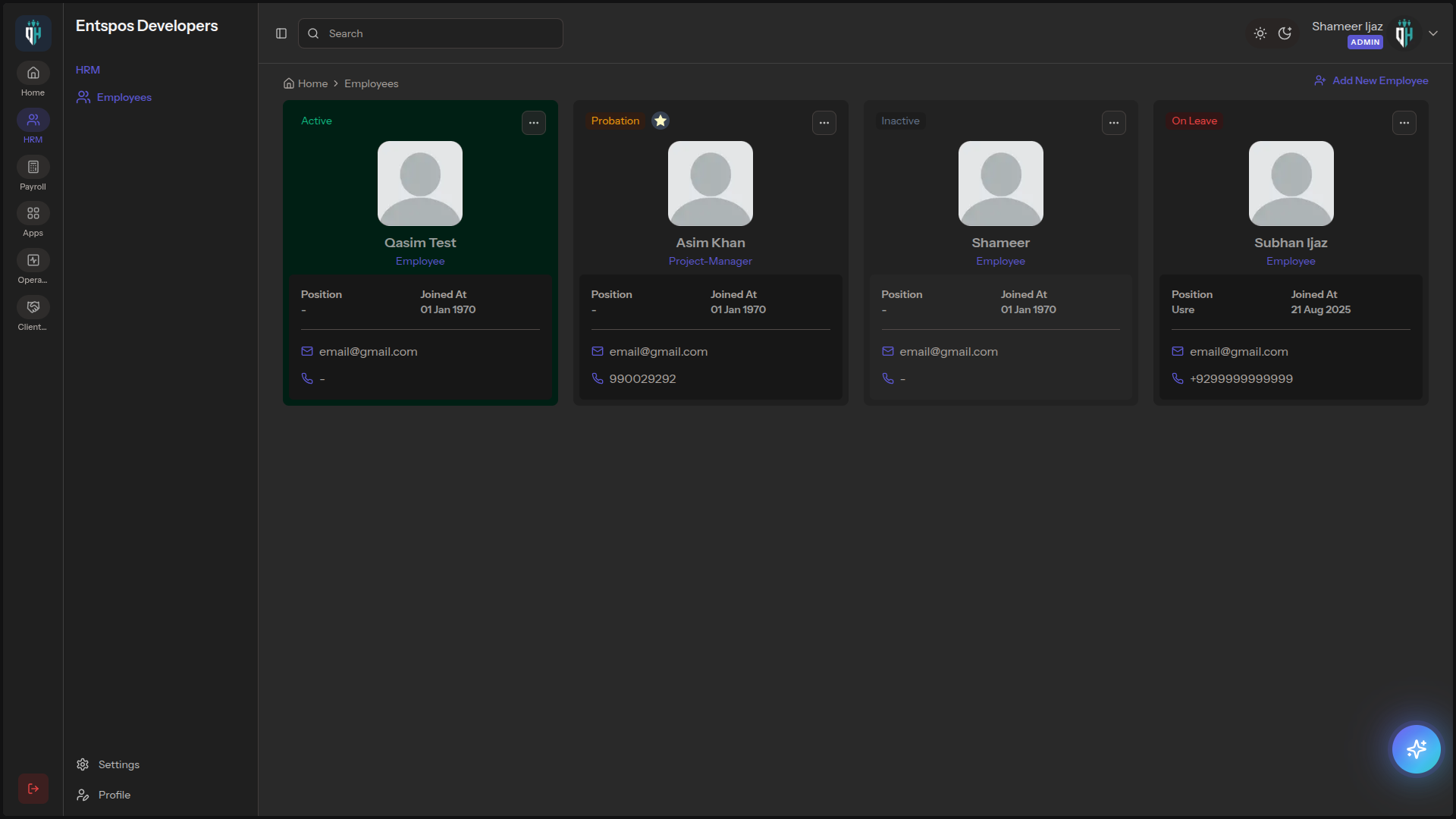Click the search magnifier icon
The image size is (1456, 819).
(313, 33)
